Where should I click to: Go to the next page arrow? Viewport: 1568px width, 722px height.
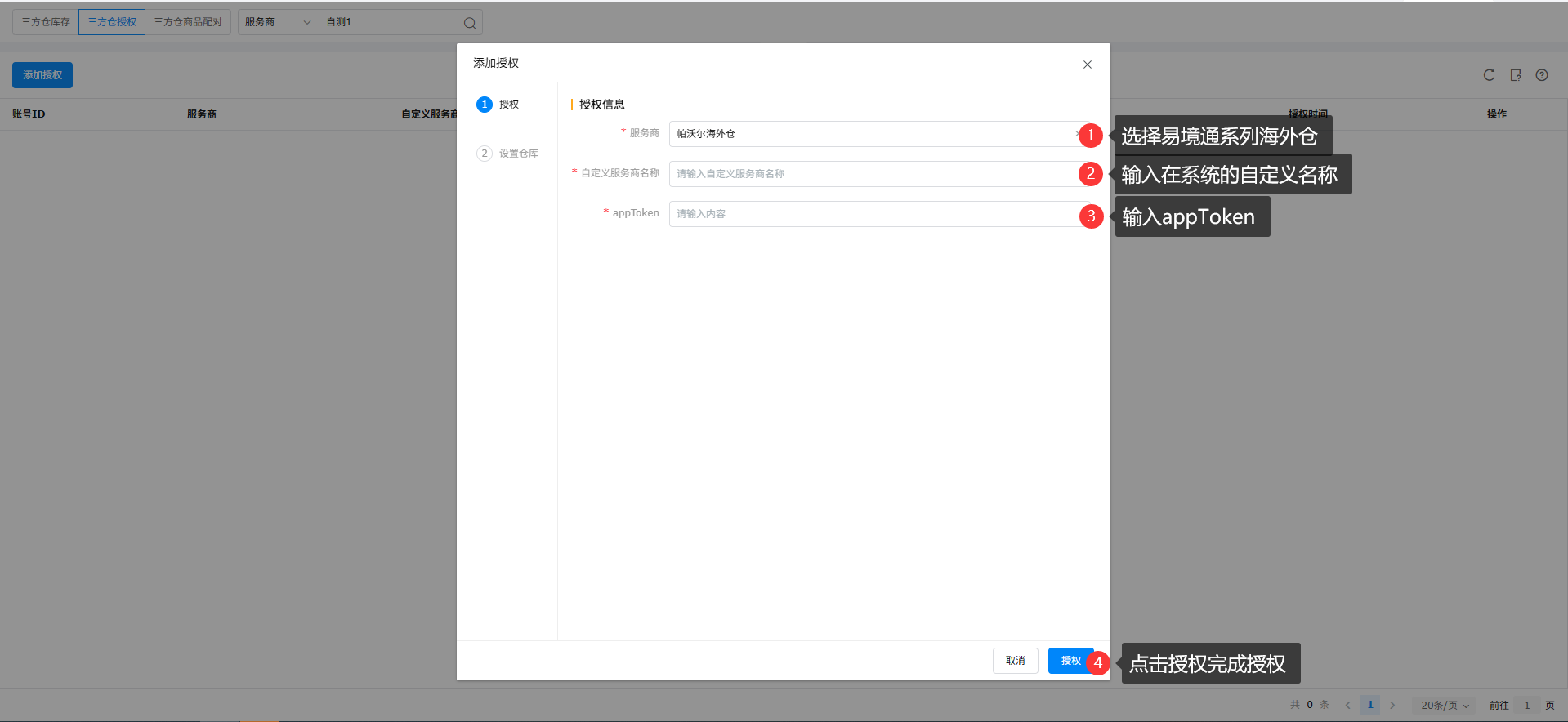(1392, 705)
